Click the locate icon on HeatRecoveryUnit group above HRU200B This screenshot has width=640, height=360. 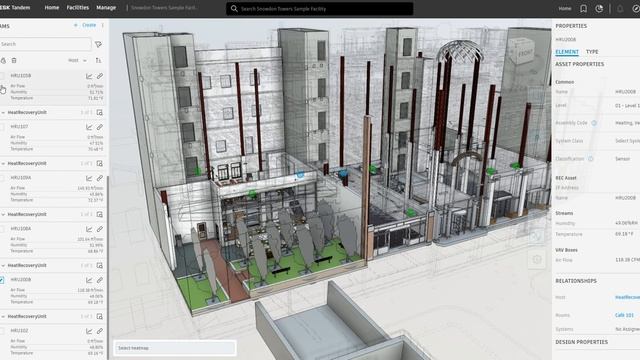pyautogui.click(x=100, y=265)
